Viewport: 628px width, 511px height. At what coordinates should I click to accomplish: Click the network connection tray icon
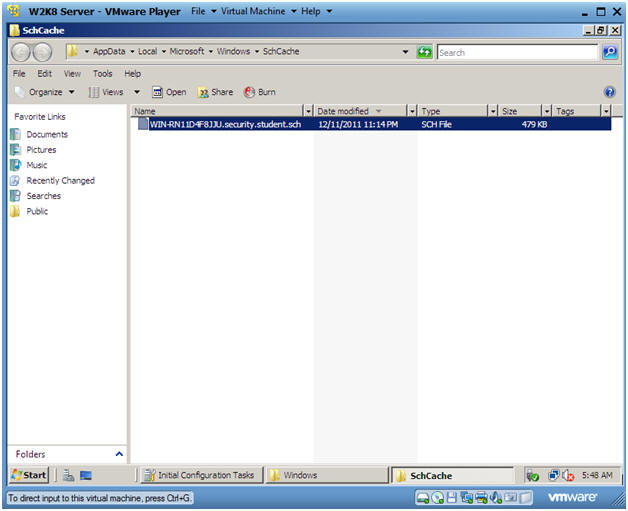click(x=554, y=475)
